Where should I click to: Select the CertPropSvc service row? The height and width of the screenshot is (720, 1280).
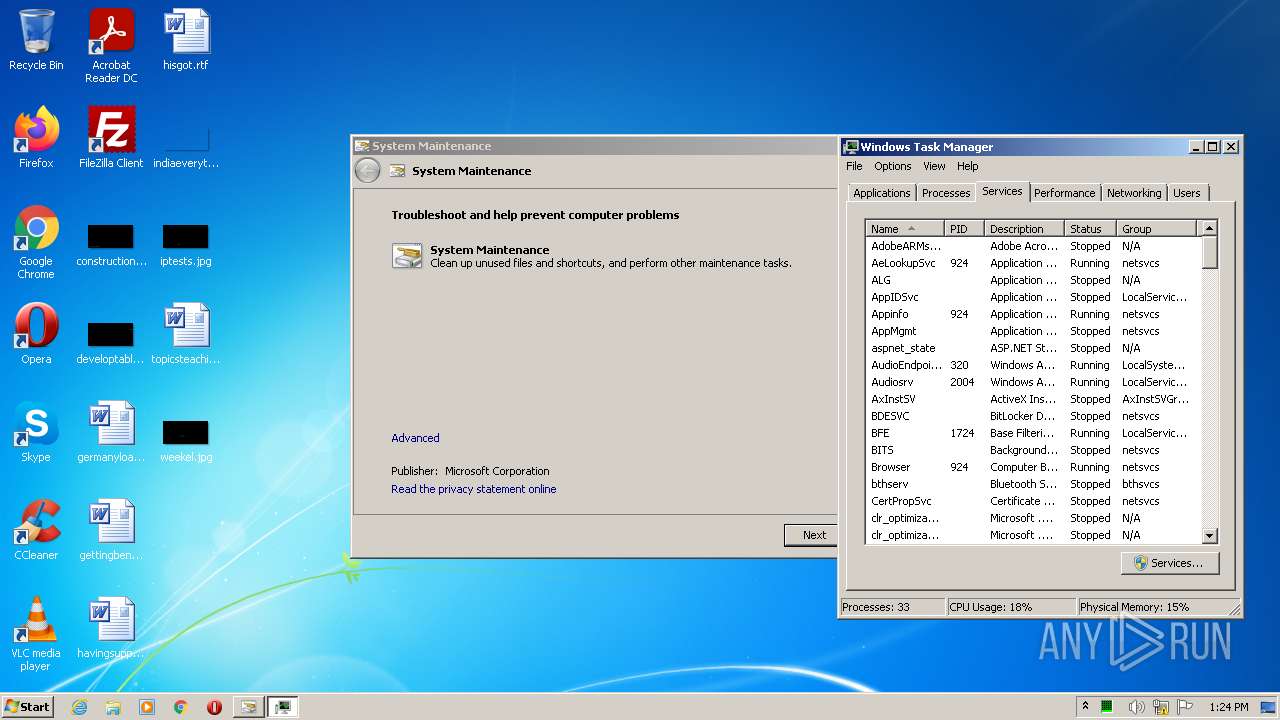[1033, 501]
